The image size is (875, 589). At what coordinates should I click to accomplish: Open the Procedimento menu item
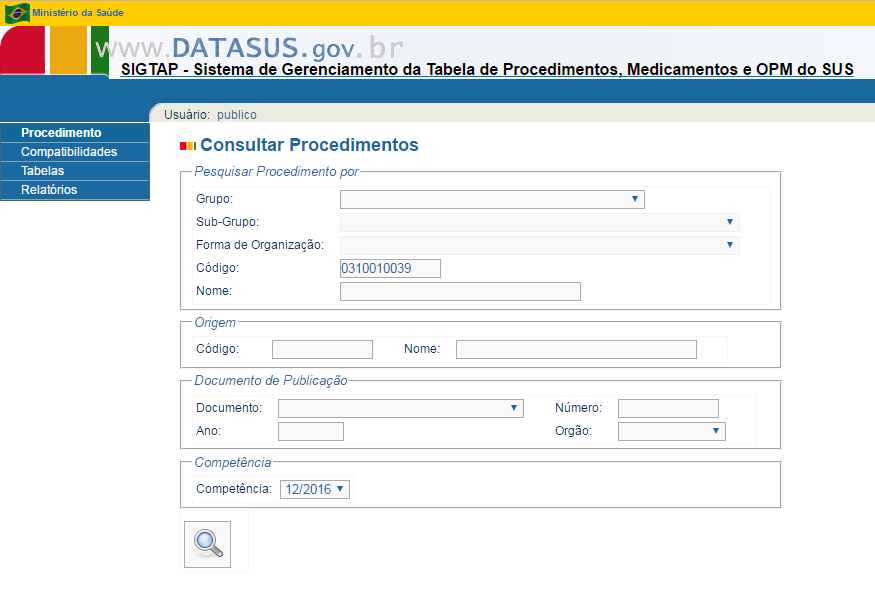pos(61,133)
